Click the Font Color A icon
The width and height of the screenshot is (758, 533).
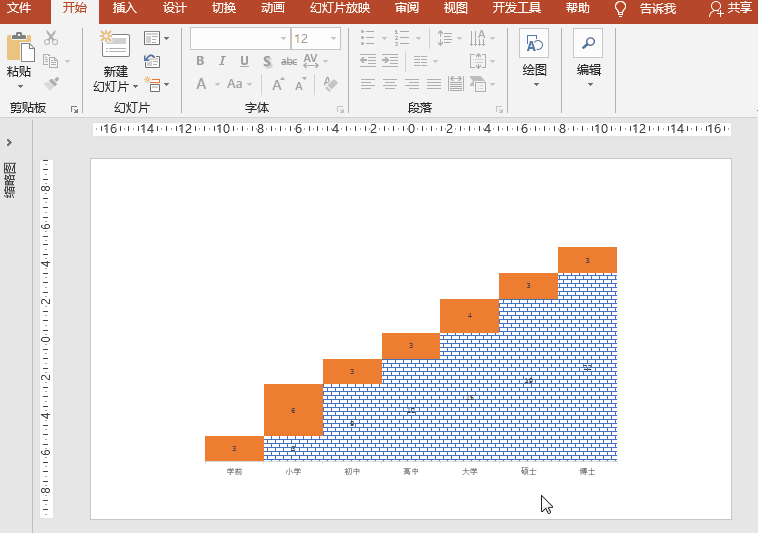point(201,84)
